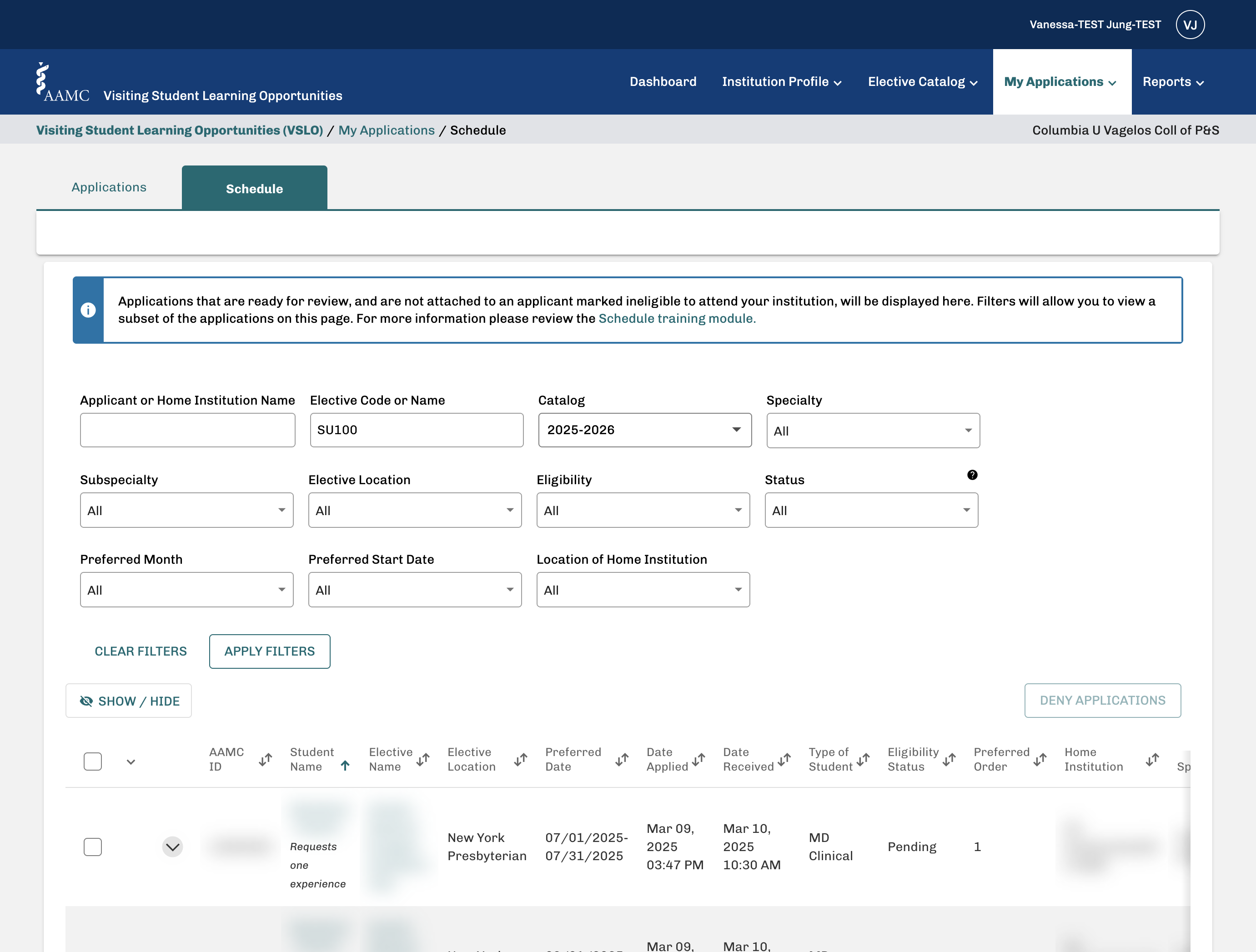
Task: Expand the first application row details
Action: [173, 847]
